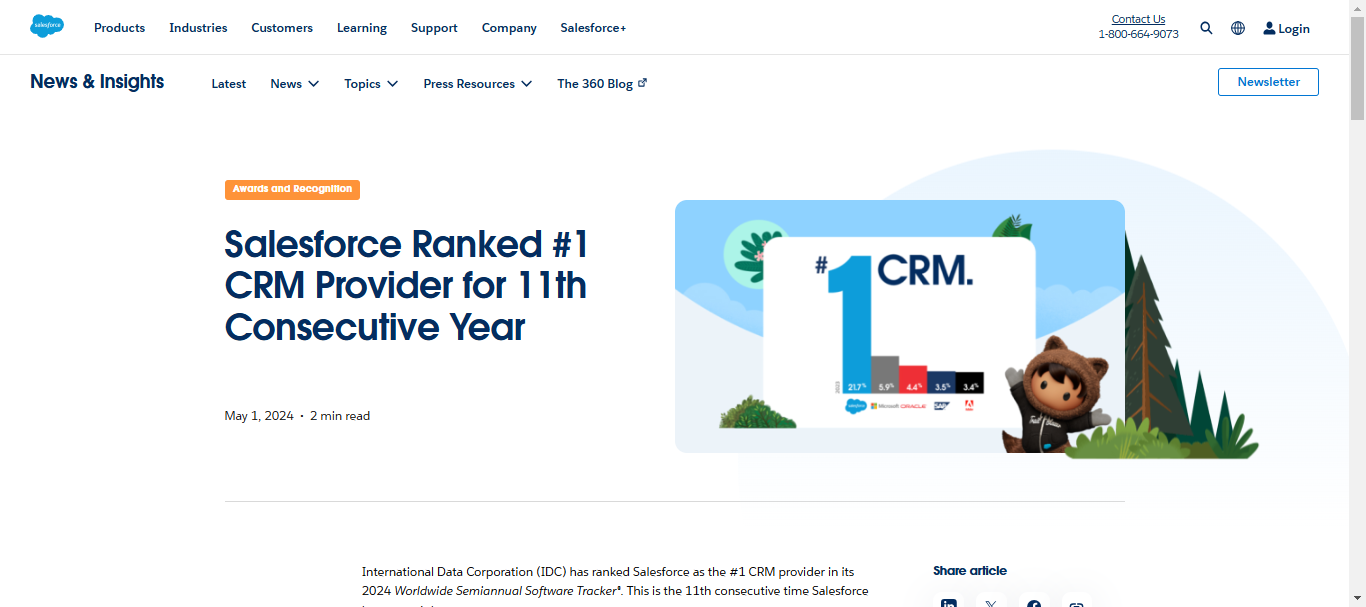Viewport: 1366px width, 607px height.
Task: Open the Contact Us link
Action: tap(1138, 18)
